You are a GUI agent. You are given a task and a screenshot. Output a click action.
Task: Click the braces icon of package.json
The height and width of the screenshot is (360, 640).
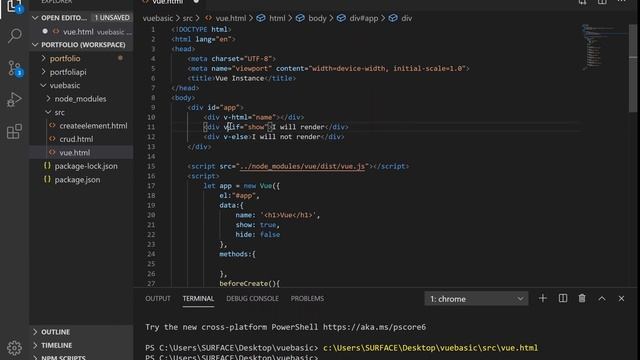tap(47, 179)
